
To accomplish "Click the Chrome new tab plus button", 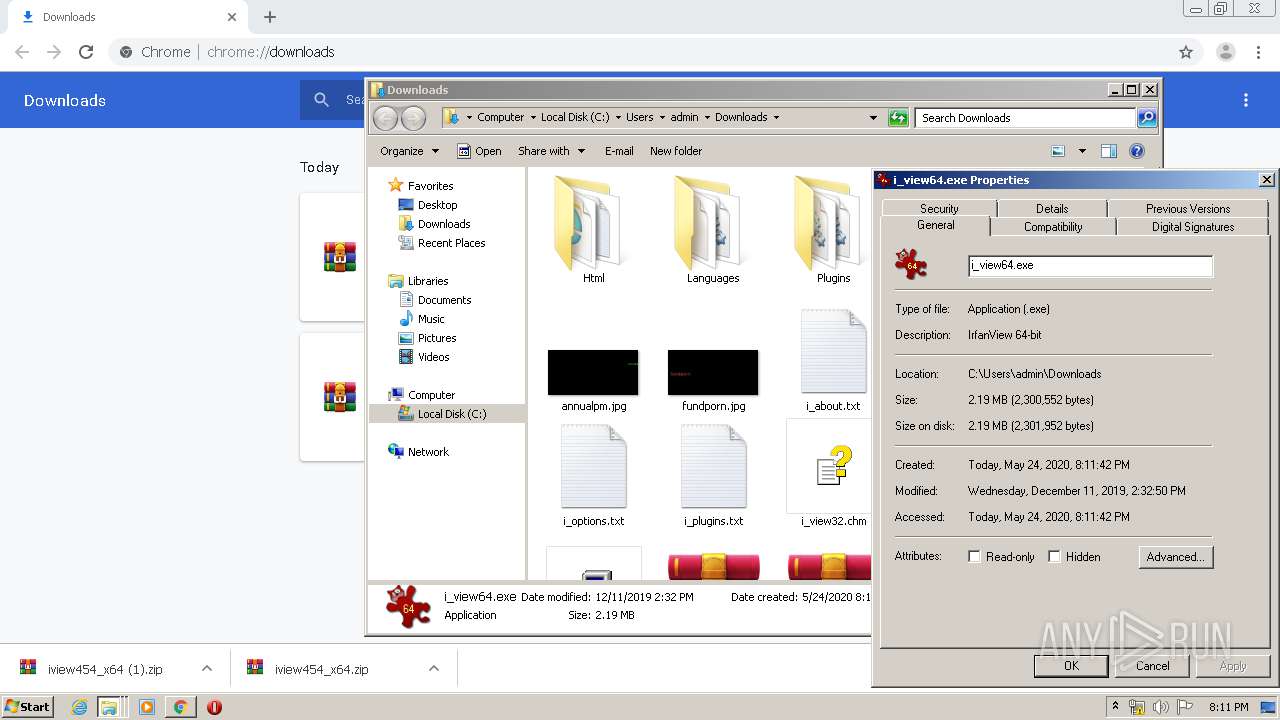I will point(270,17).
